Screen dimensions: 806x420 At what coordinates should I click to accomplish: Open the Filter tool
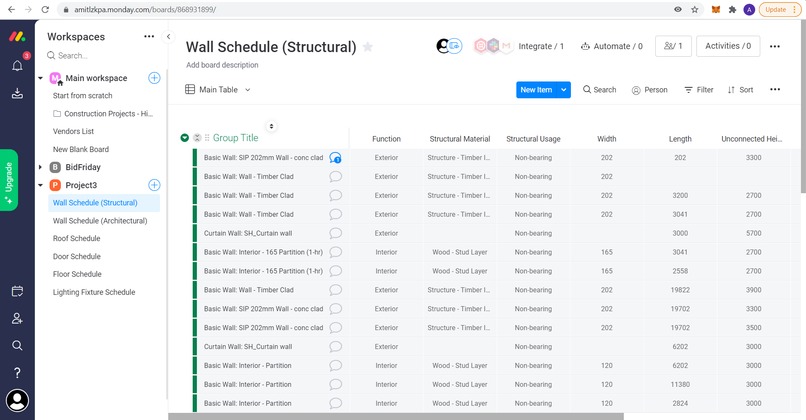click(699, 89)
